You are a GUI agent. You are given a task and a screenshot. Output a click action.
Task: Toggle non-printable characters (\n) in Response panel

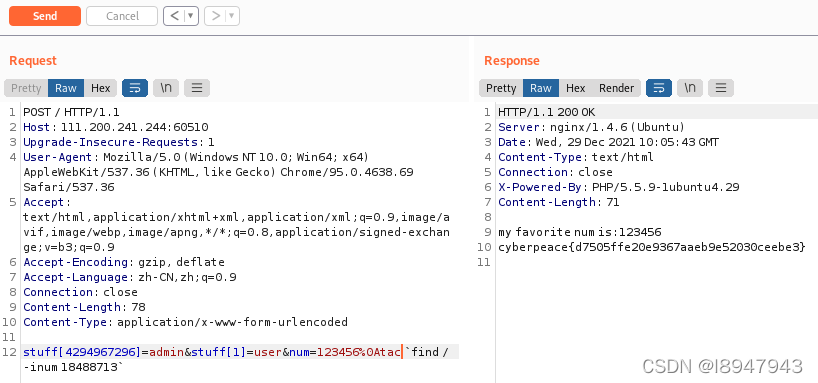690,88
